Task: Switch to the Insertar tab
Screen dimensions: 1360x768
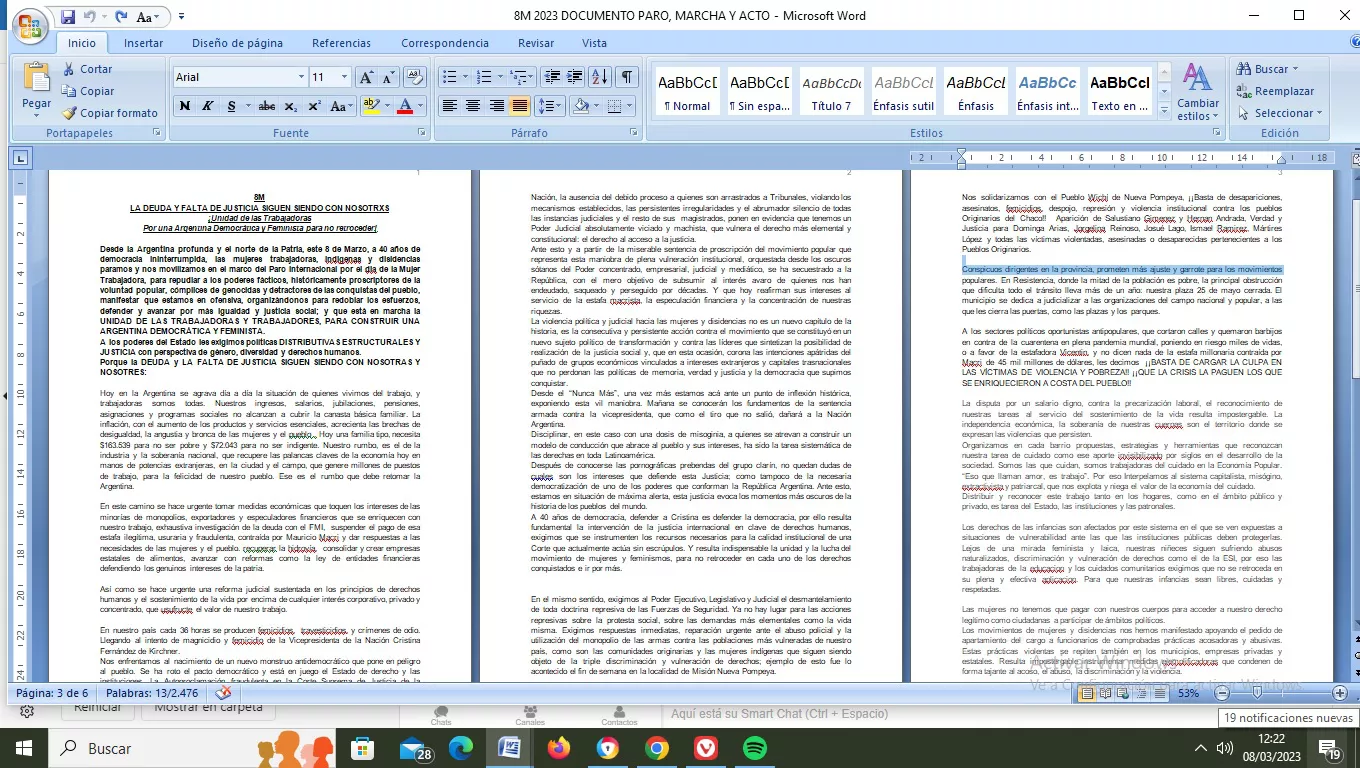Action: coord(143,43)
